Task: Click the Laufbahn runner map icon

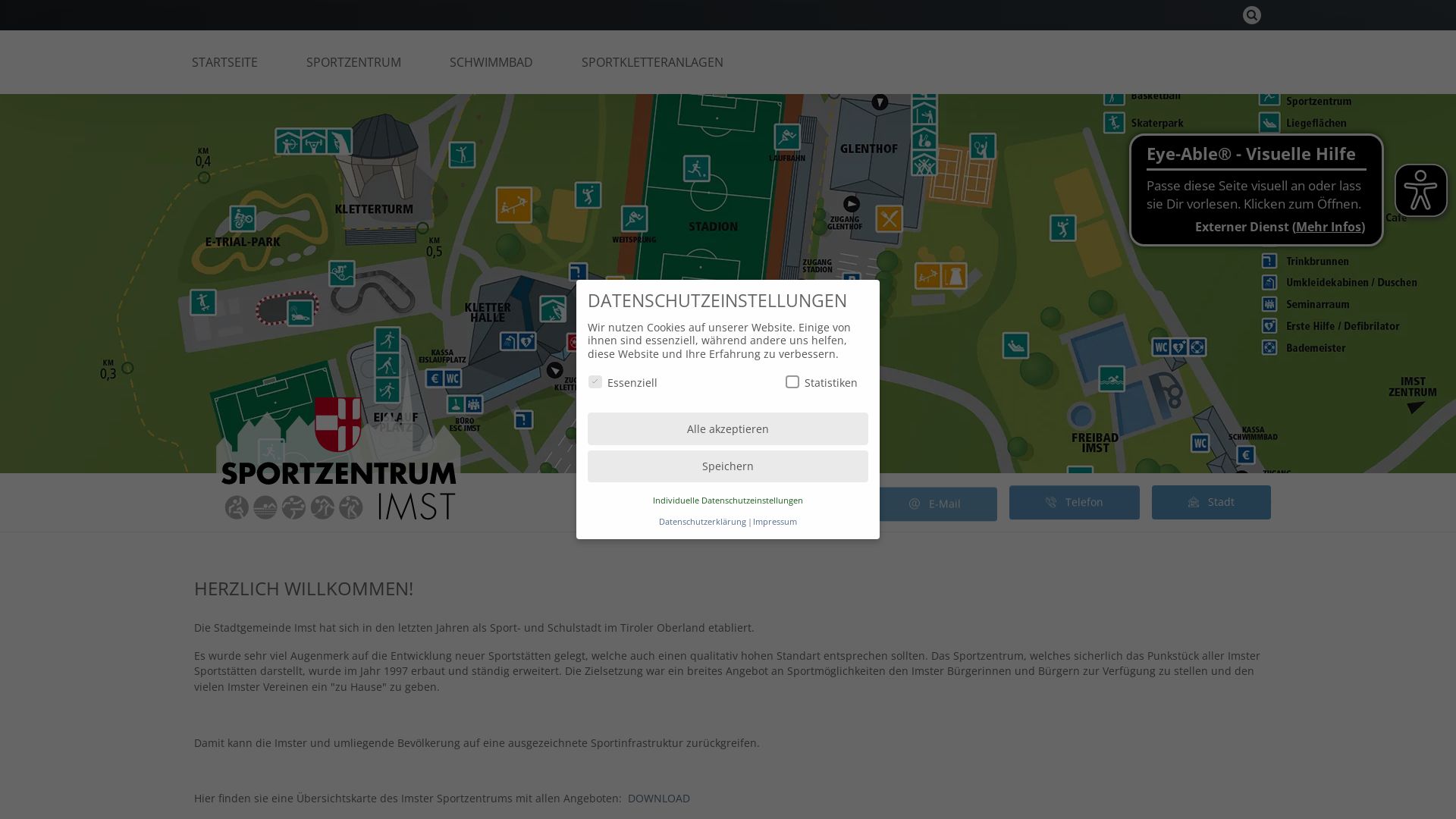Action: coord(787,137)
